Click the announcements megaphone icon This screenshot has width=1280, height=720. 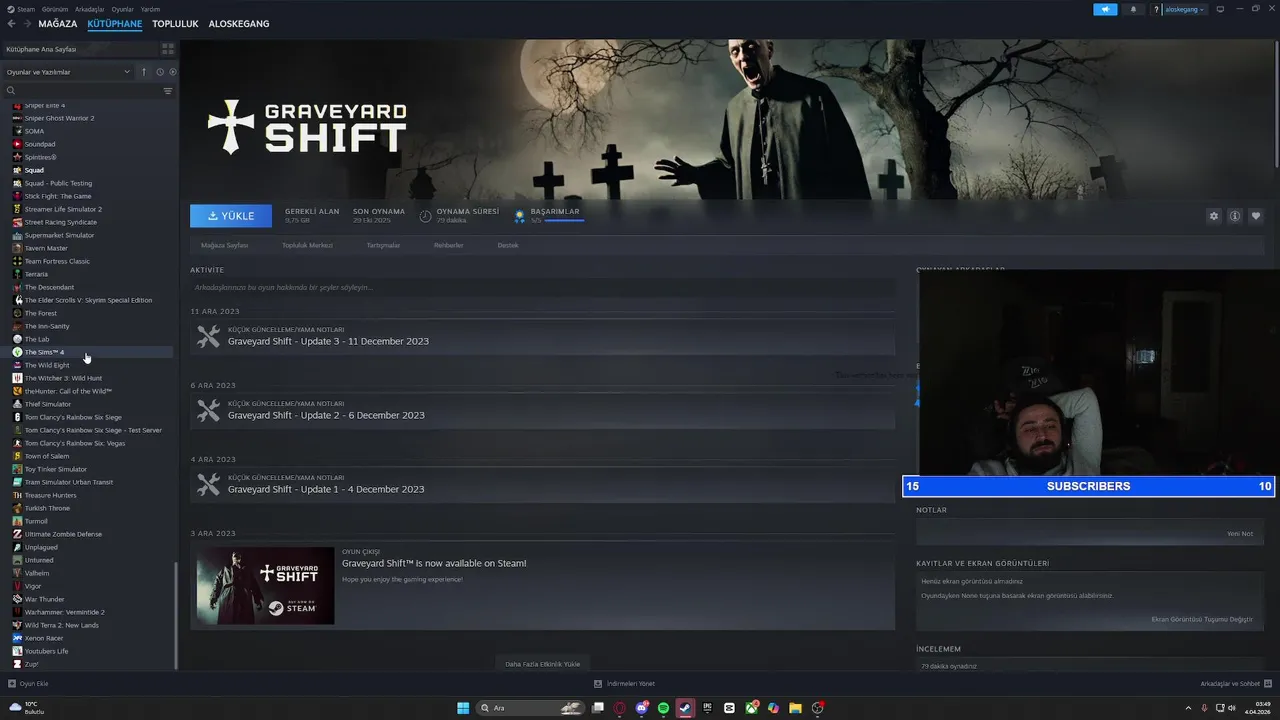pos(1105,9)
